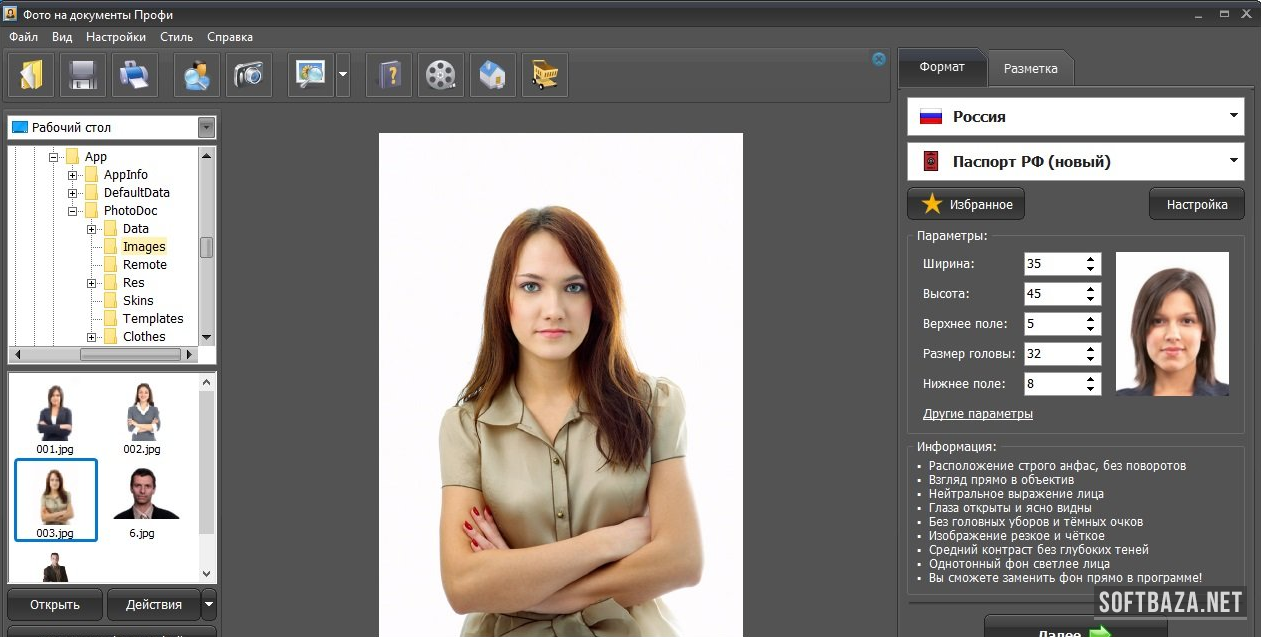This screenshot has width=1261, height=637.
Task: Save the photo using the floppy disk icon
Action: 83,75
